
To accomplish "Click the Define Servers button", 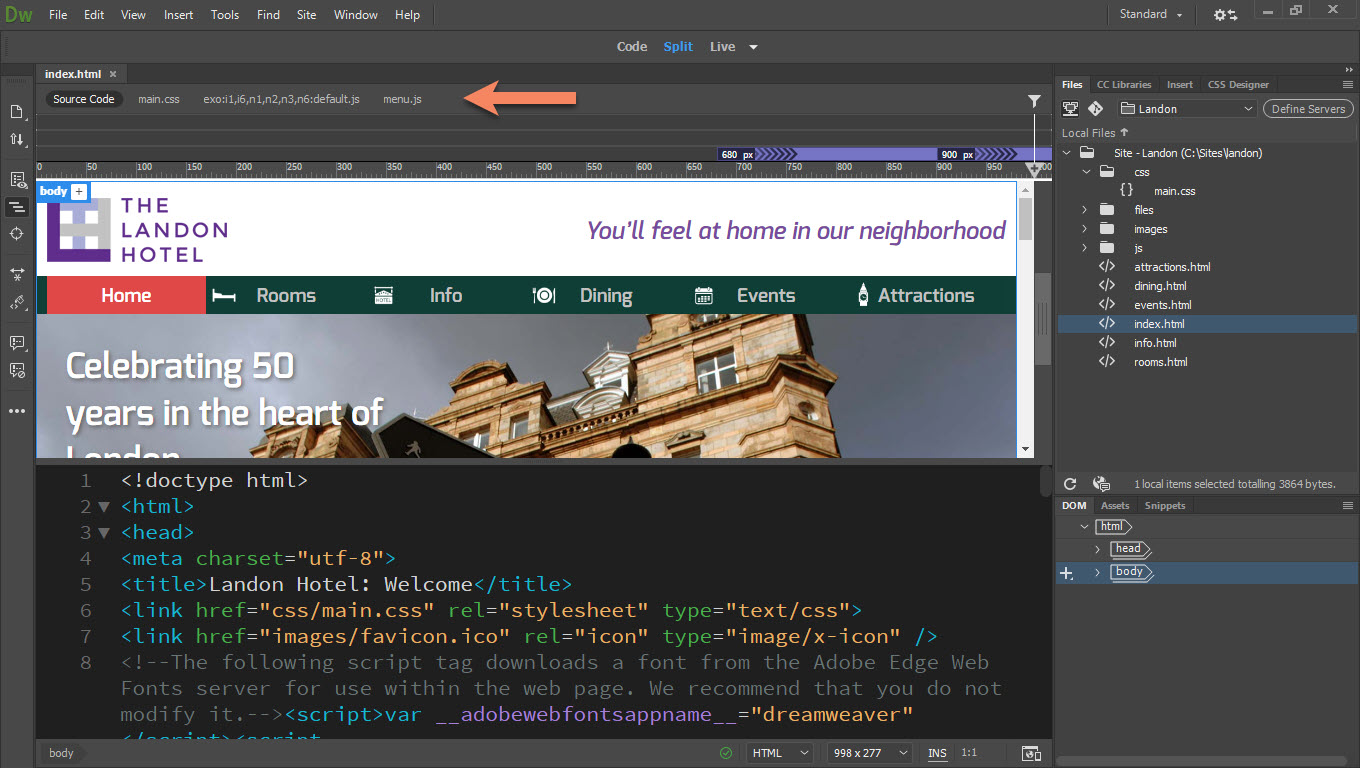I will 1309,109.
